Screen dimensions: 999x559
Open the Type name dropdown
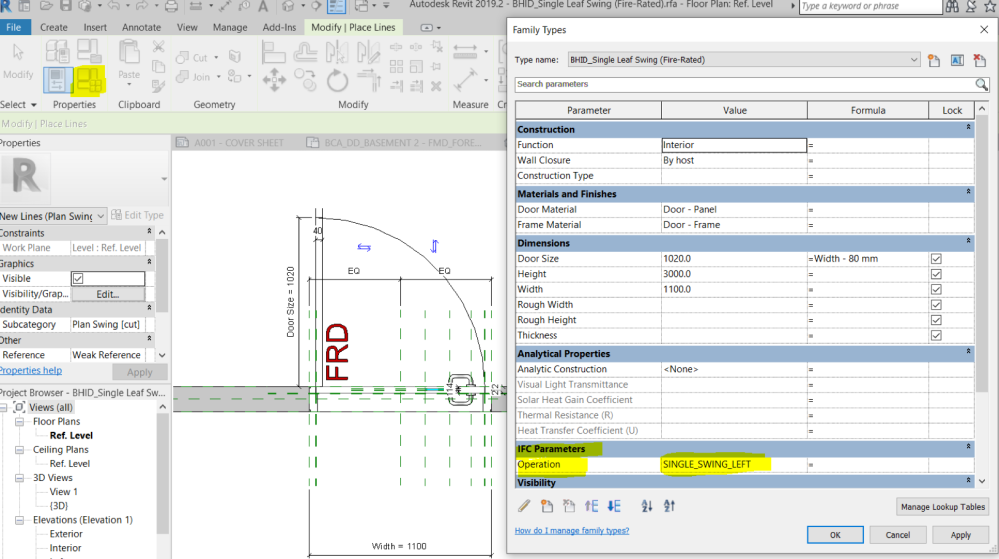[914, 60]
